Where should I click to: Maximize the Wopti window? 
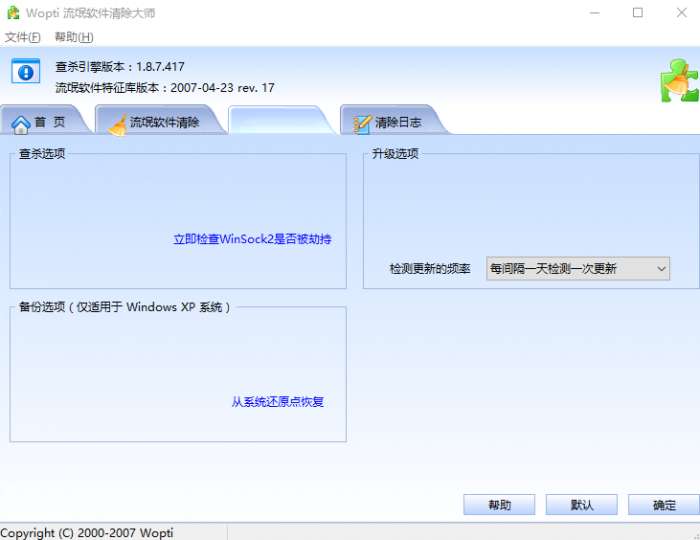tap(638, 13)
